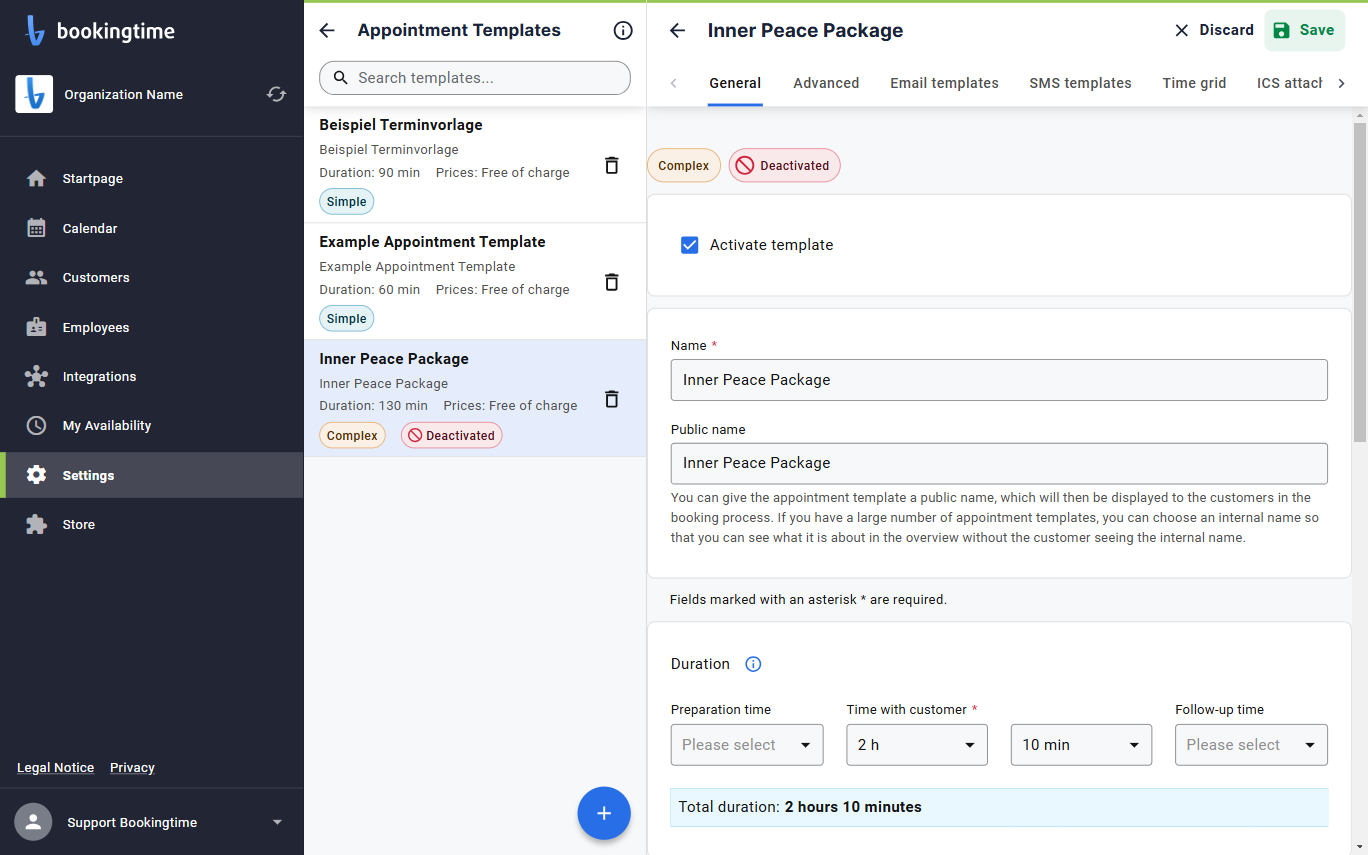Save the appointment template
Image resolution: width=1368 pixels, height=855 pixels.
1304,30
